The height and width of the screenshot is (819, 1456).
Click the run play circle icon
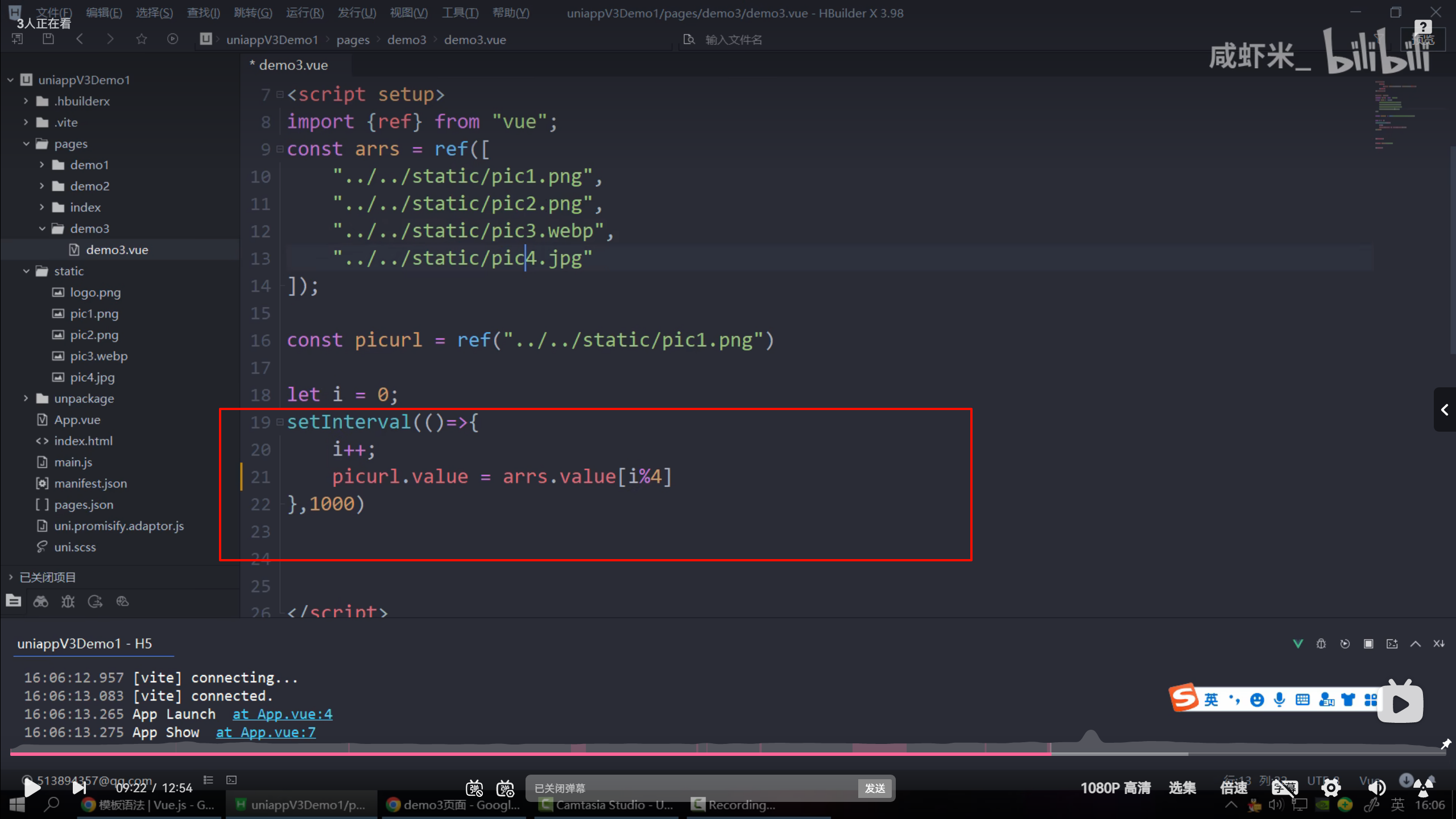click(172, 39)
